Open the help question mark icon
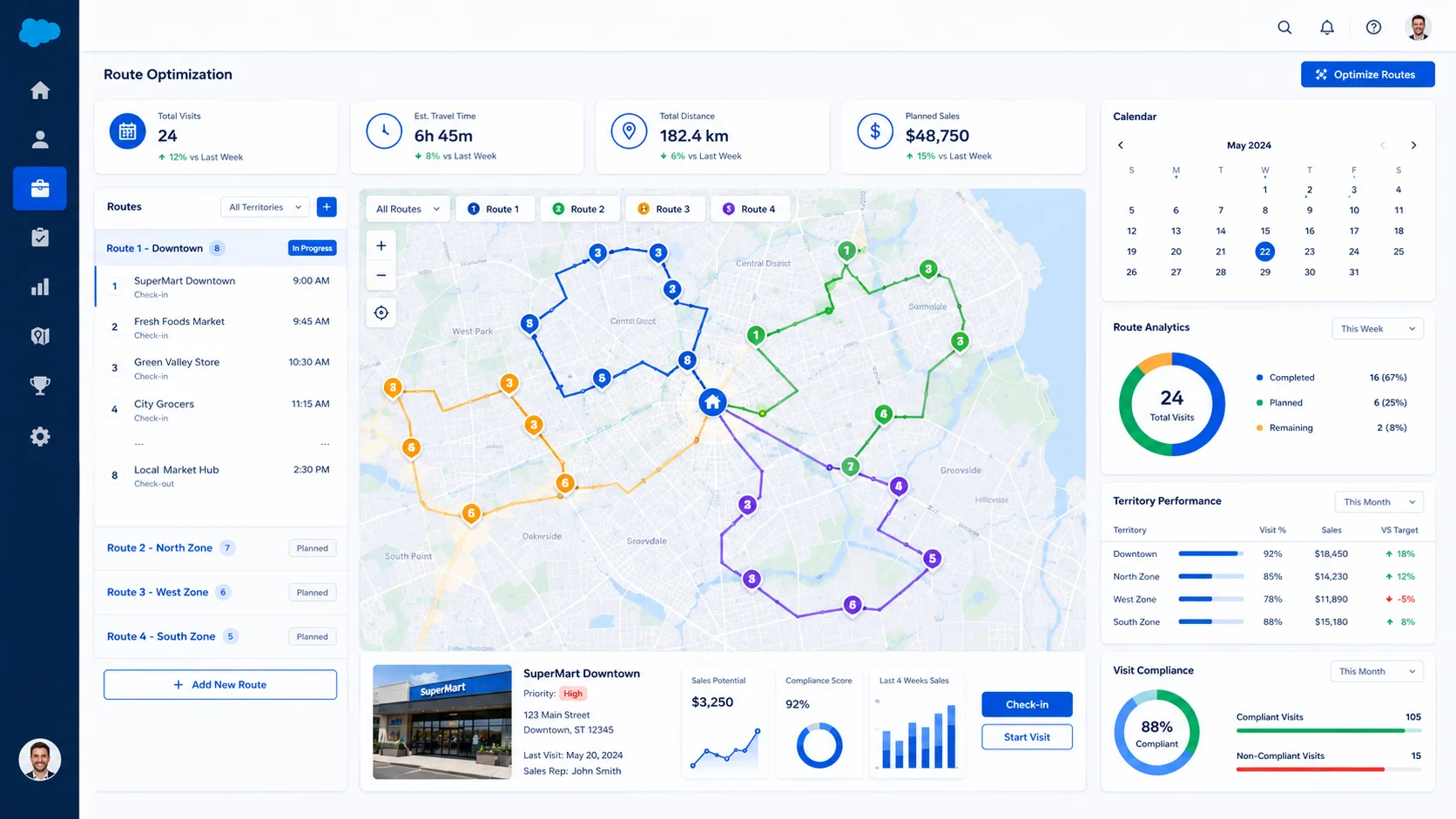This screenshot has width=1456, height=819. coord(1373,27)
